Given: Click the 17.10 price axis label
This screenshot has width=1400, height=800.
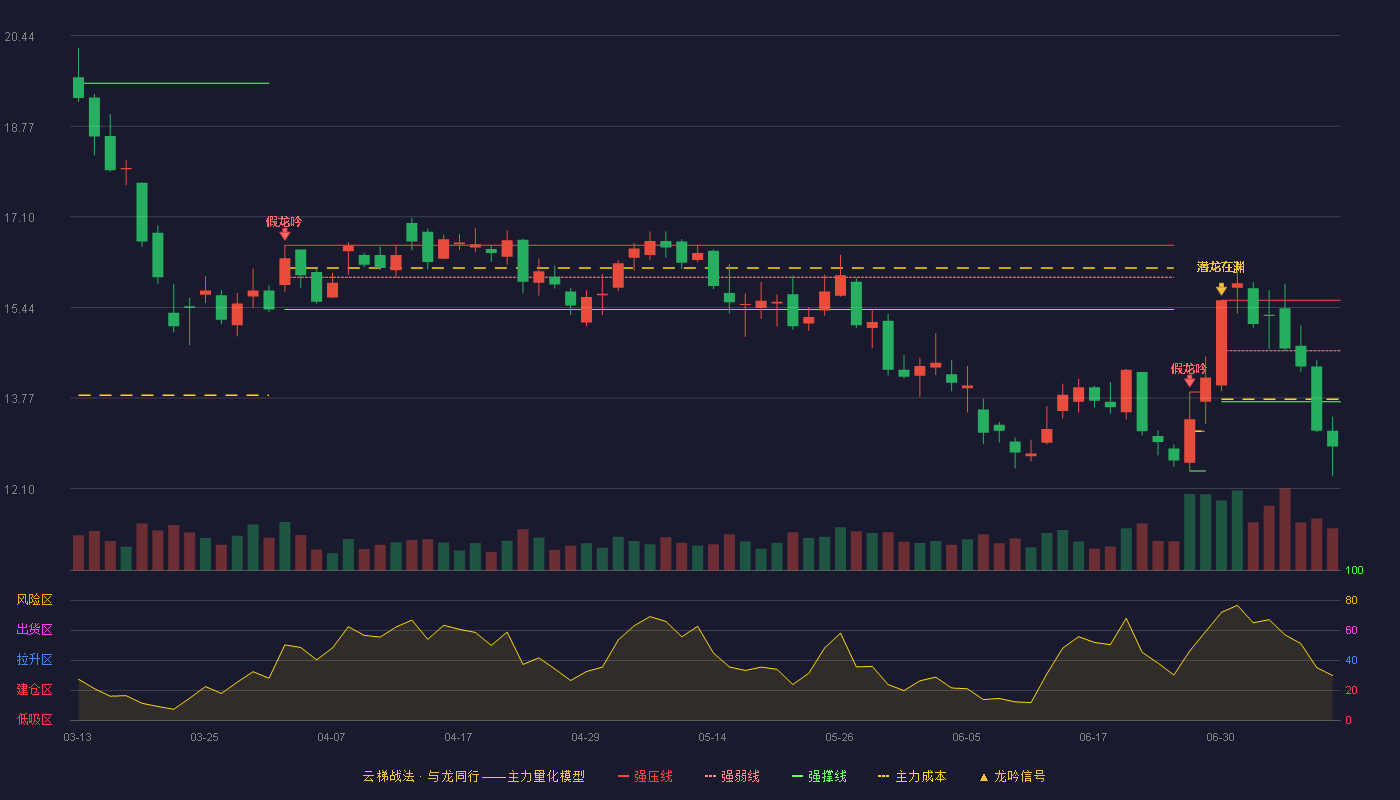Looking at the screenshot, I should click(x=19, y=218).
